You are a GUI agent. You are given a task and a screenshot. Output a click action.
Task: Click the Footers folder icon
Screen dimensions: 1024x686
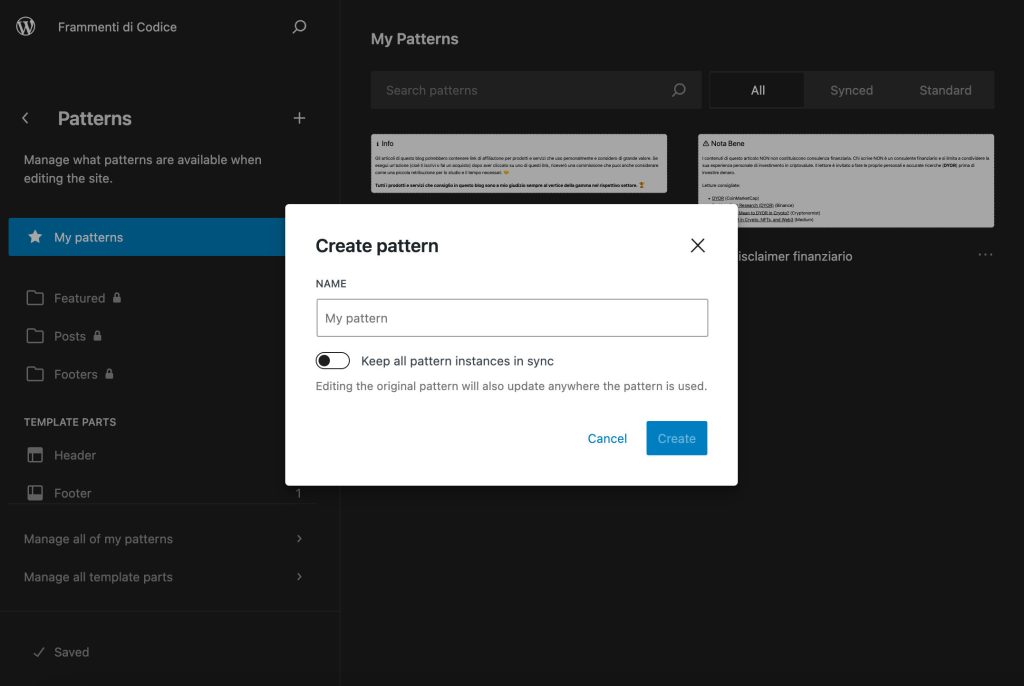click(x=37, y=374)
